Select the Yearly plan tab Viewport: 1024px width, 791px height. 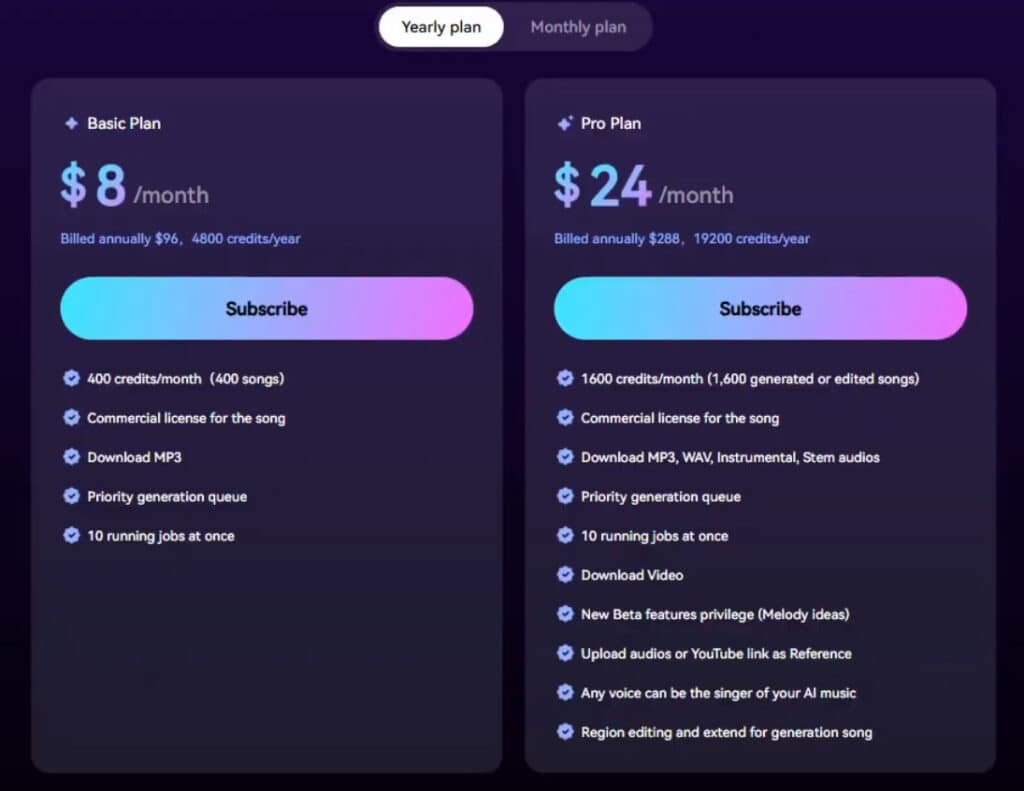pos(441,27)
